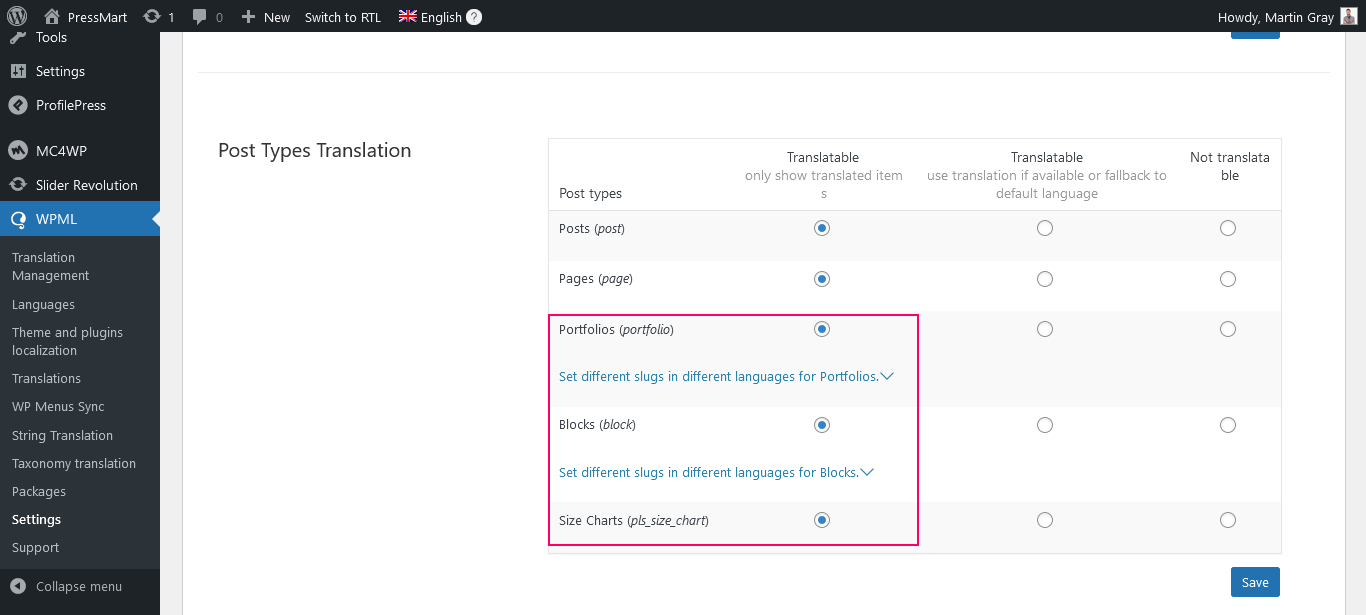Viewport: 1366px width, 615px height.
Task: Open the MC4WP sidebar icon
Action: (x=17, y=151)
